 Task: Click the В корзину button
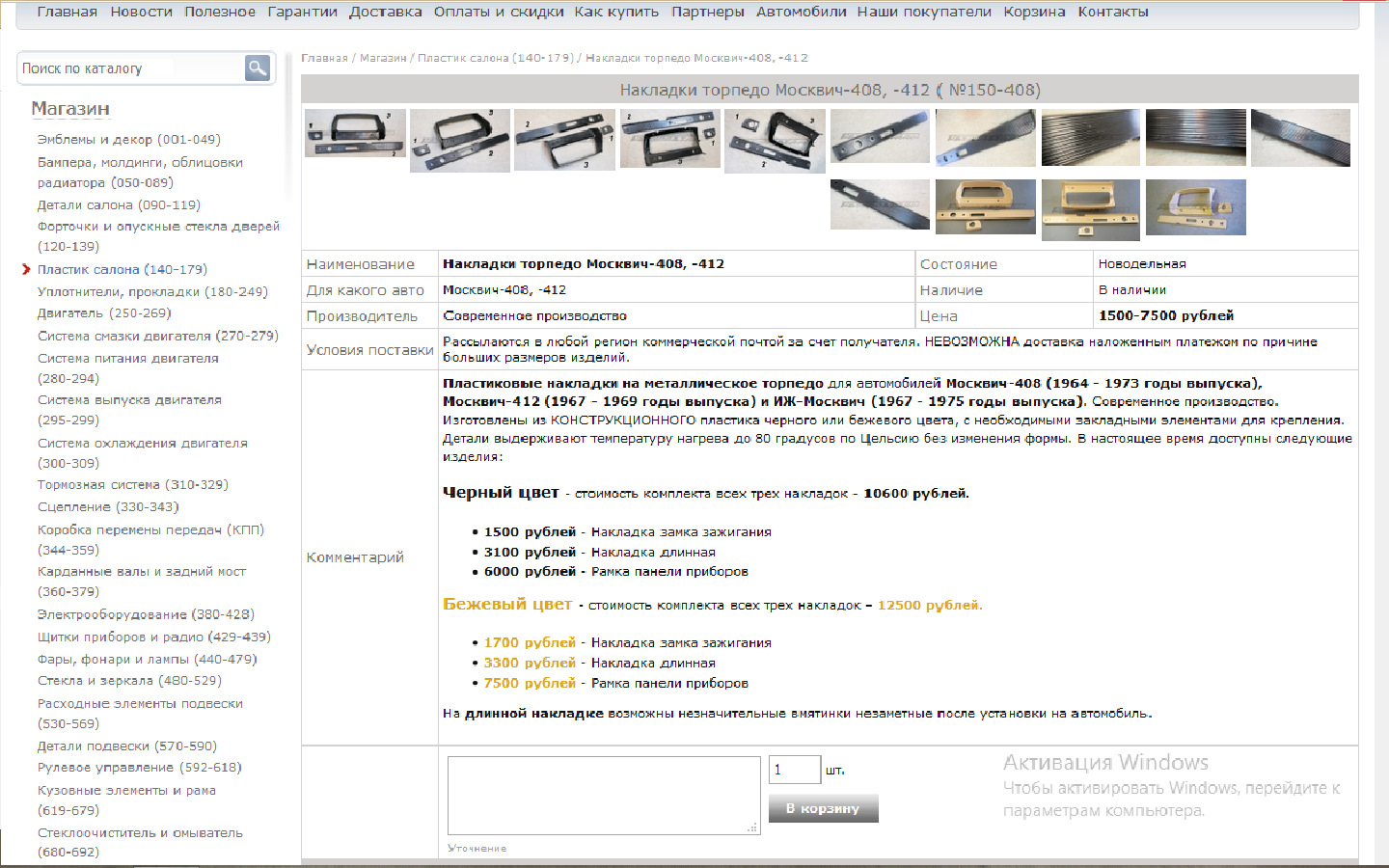click(823, 808)
